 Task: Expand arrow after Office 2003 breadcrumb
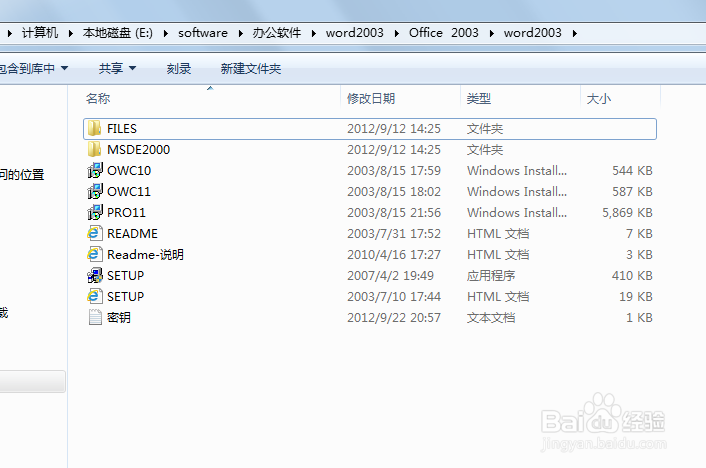(x=491, y=33)
